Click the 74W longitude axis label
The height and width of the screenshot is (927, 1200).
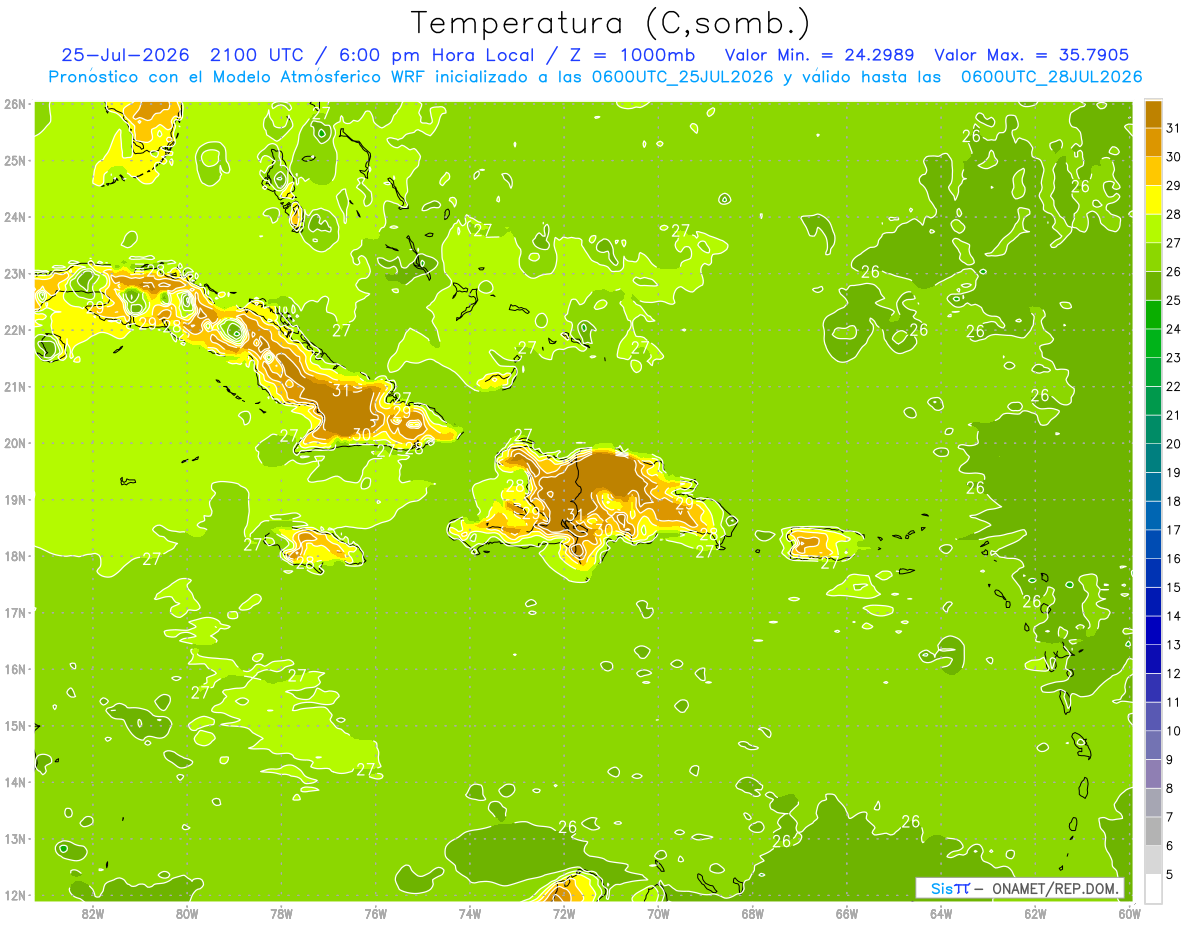469,913
